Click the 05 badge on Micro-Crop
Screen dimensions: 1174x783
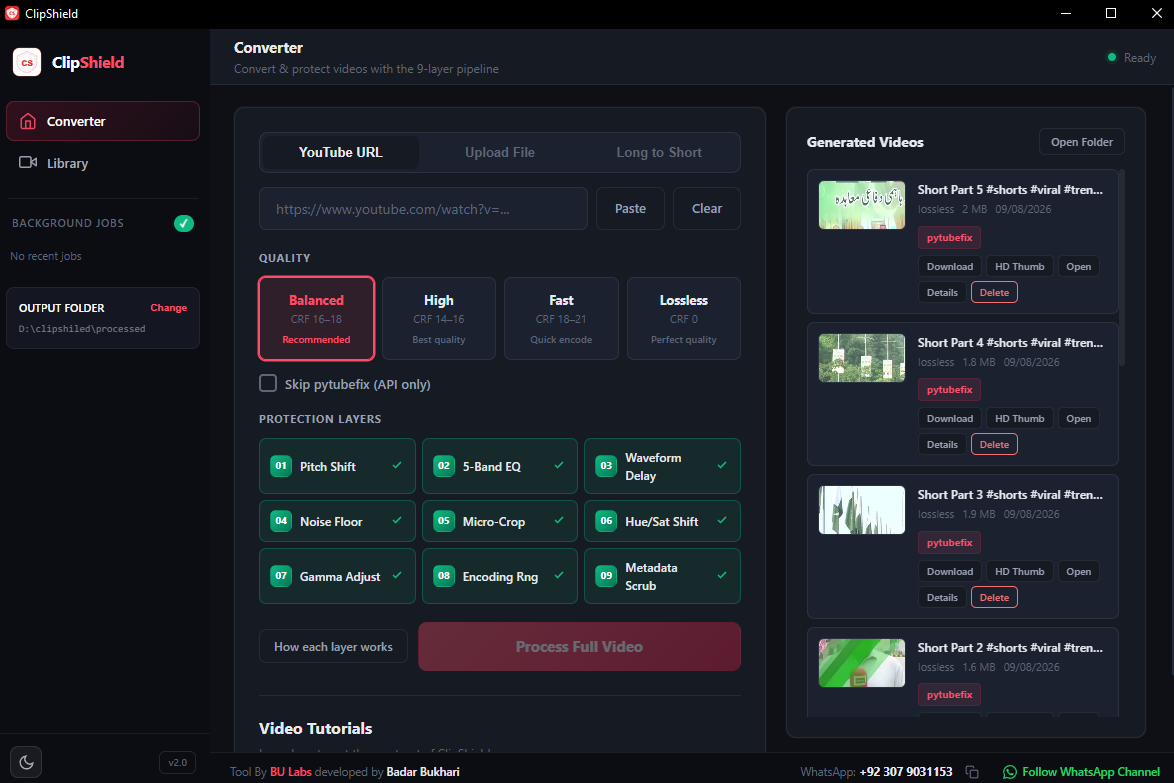tap(444, 521)
